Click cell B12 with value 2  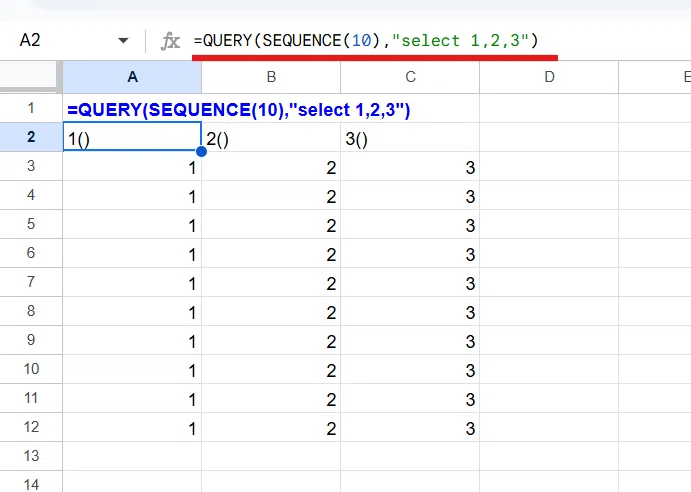click(271, 427)
